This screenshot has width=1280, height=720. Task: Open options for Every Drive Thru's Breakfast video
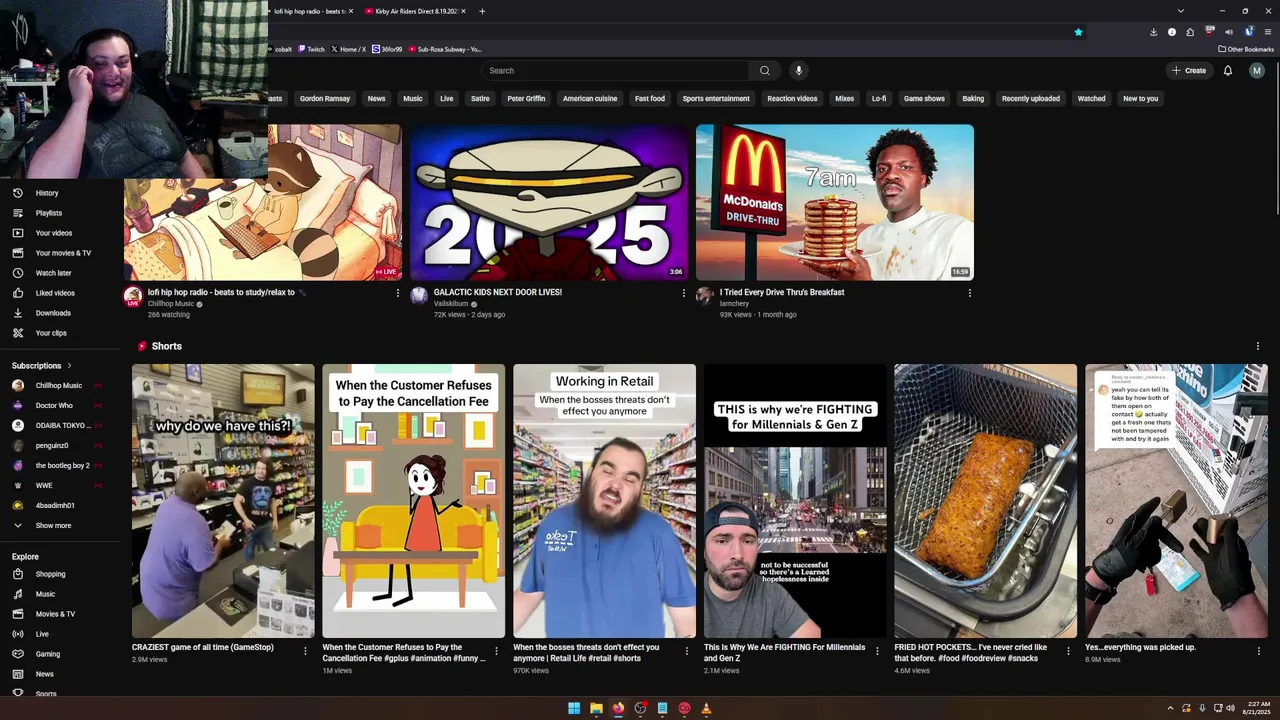[x=970, y=293]
